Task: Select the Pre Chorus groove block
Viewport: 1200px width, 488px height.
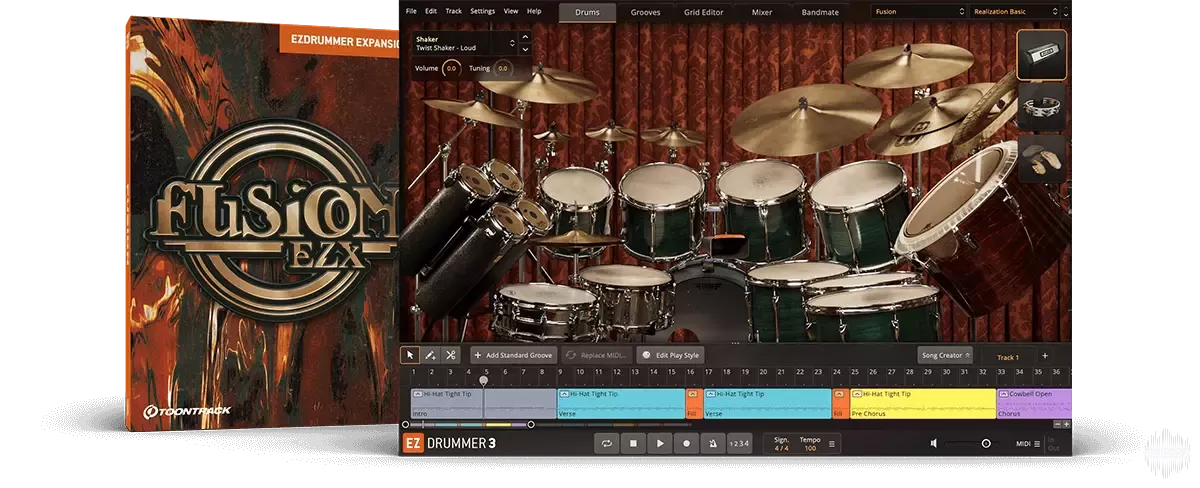Action: pyautogui.click(x=923, y=404)
